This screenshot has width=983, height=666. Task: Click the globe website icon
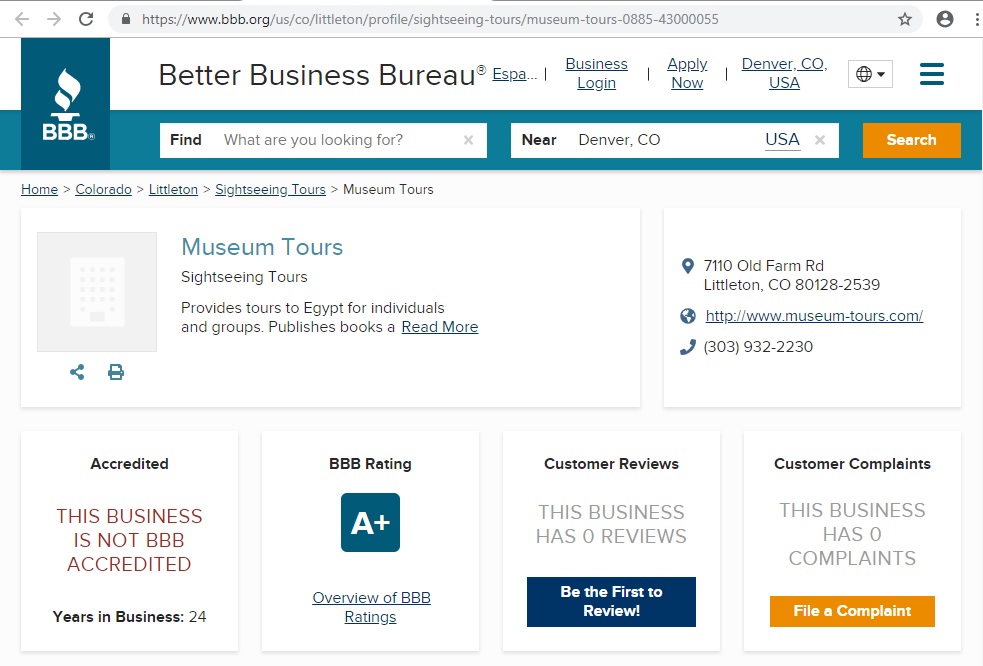click(688, 316)
